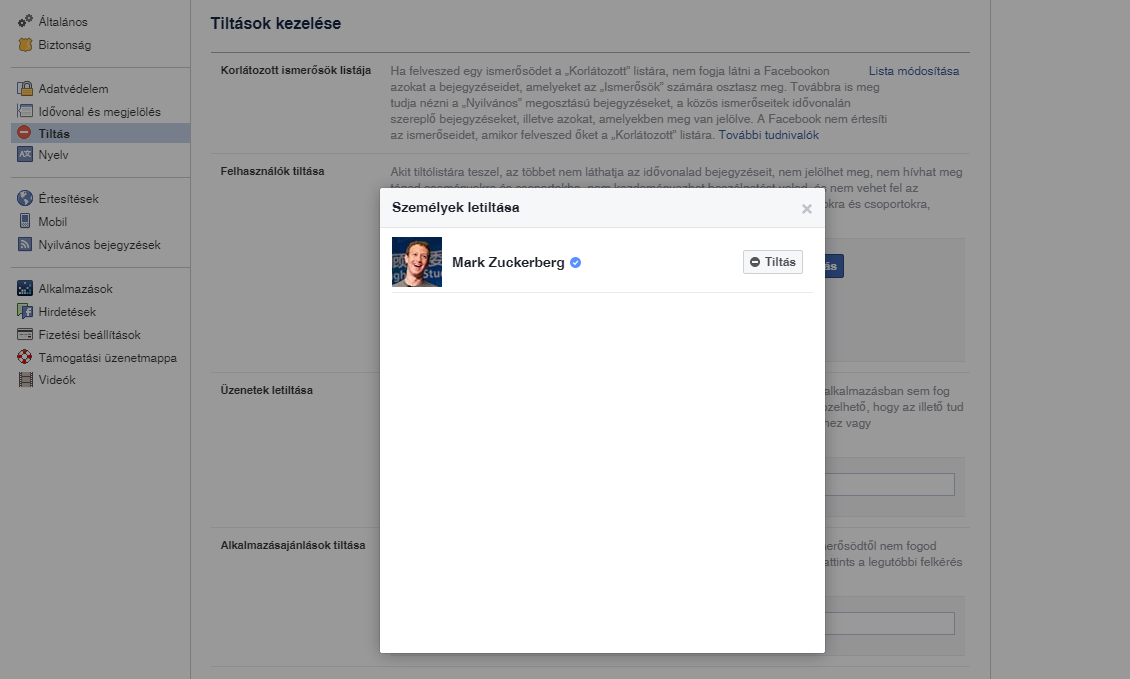Click the Nyelv language icon
The height and width of the screenshot is (679, 1130).
25,154
